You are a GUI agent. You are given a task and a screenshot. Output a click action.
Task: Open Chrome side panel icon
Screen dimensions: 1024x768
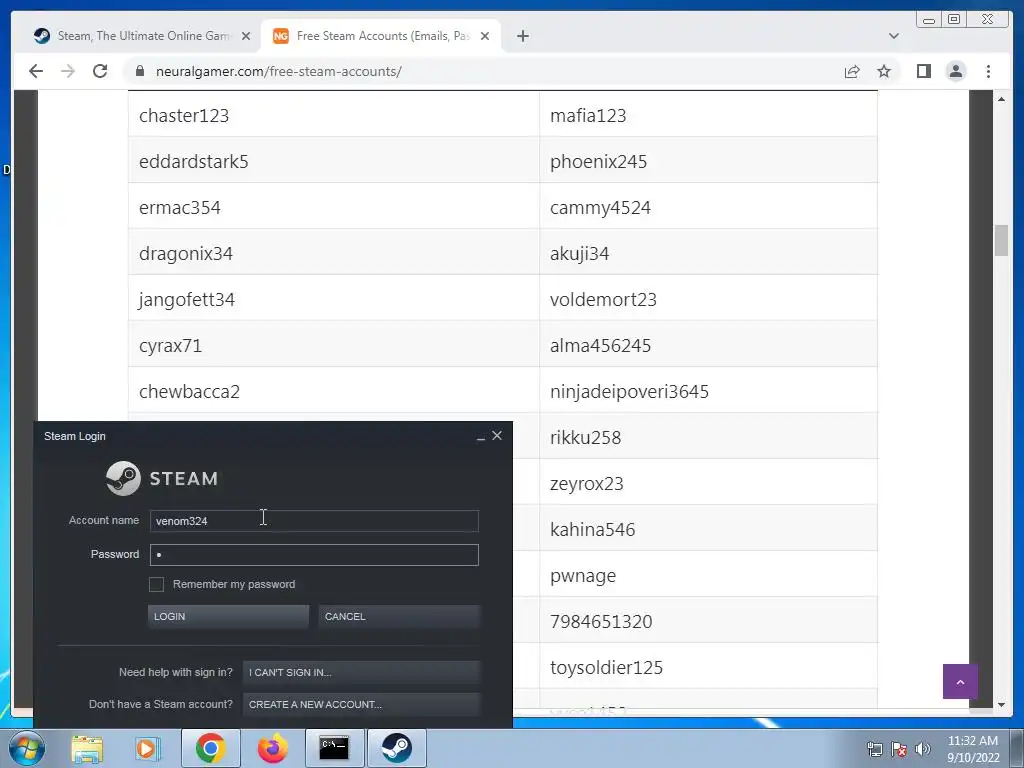coord(923,71)
